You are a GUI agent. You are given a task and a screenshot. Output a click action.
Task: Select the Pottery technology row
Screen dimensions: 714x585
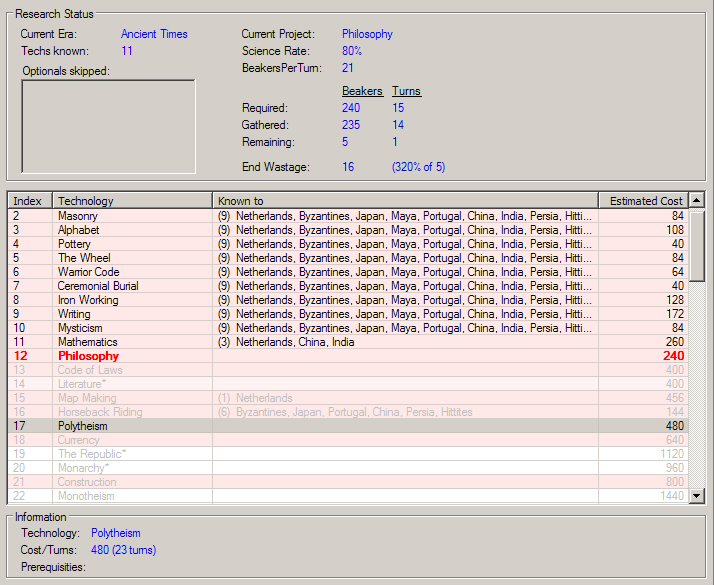[x=348, y=244]
